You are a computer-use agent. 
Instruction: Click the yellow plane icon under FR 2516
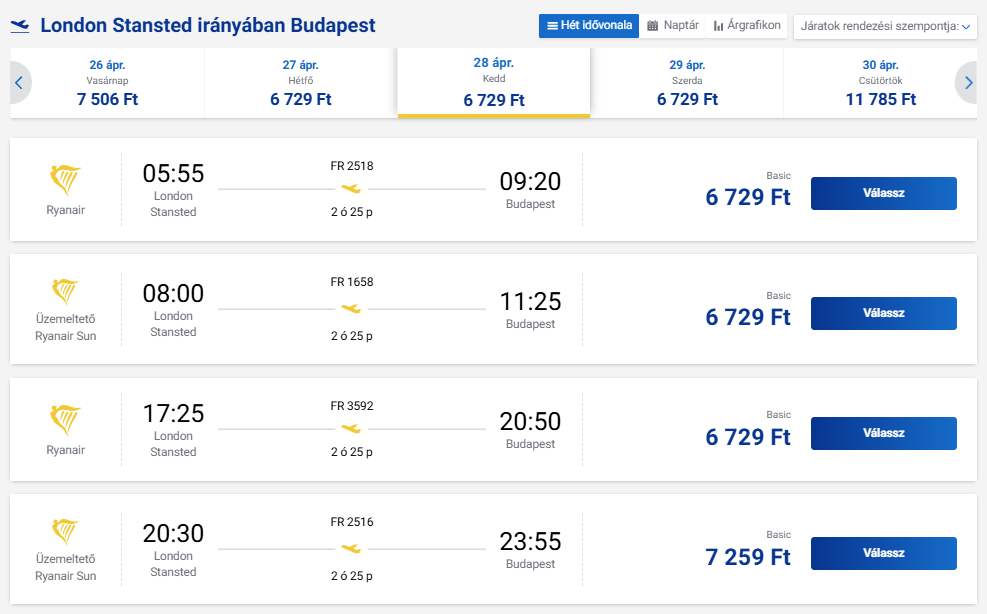351,548
